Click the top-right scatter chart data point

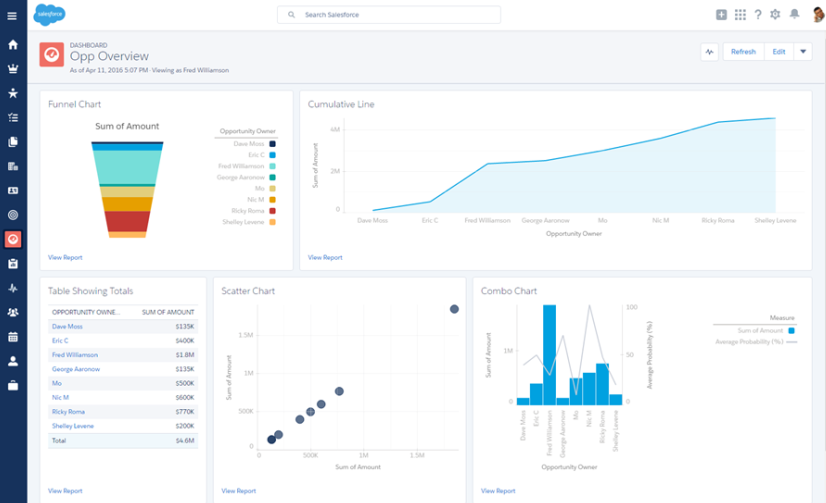(x=454, y=309)
